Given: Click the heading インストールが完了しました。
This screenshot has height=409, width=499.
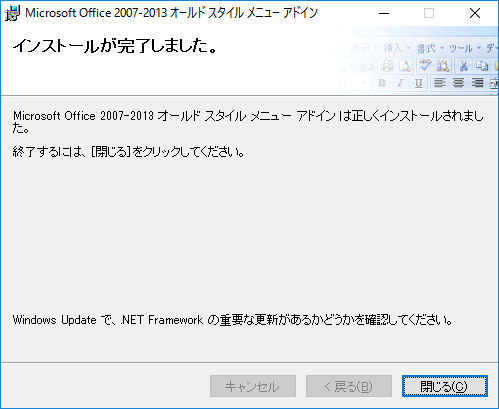Looking at the screenshot, I should (x=115, y=46).
